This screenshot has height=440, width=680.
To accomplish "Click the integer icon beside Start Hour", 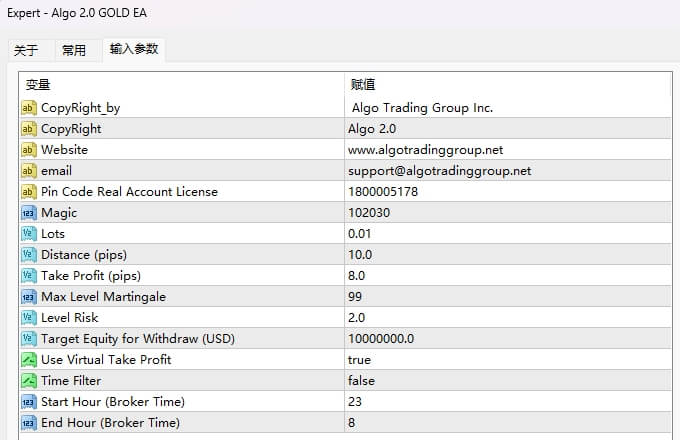I will (29, 401).
